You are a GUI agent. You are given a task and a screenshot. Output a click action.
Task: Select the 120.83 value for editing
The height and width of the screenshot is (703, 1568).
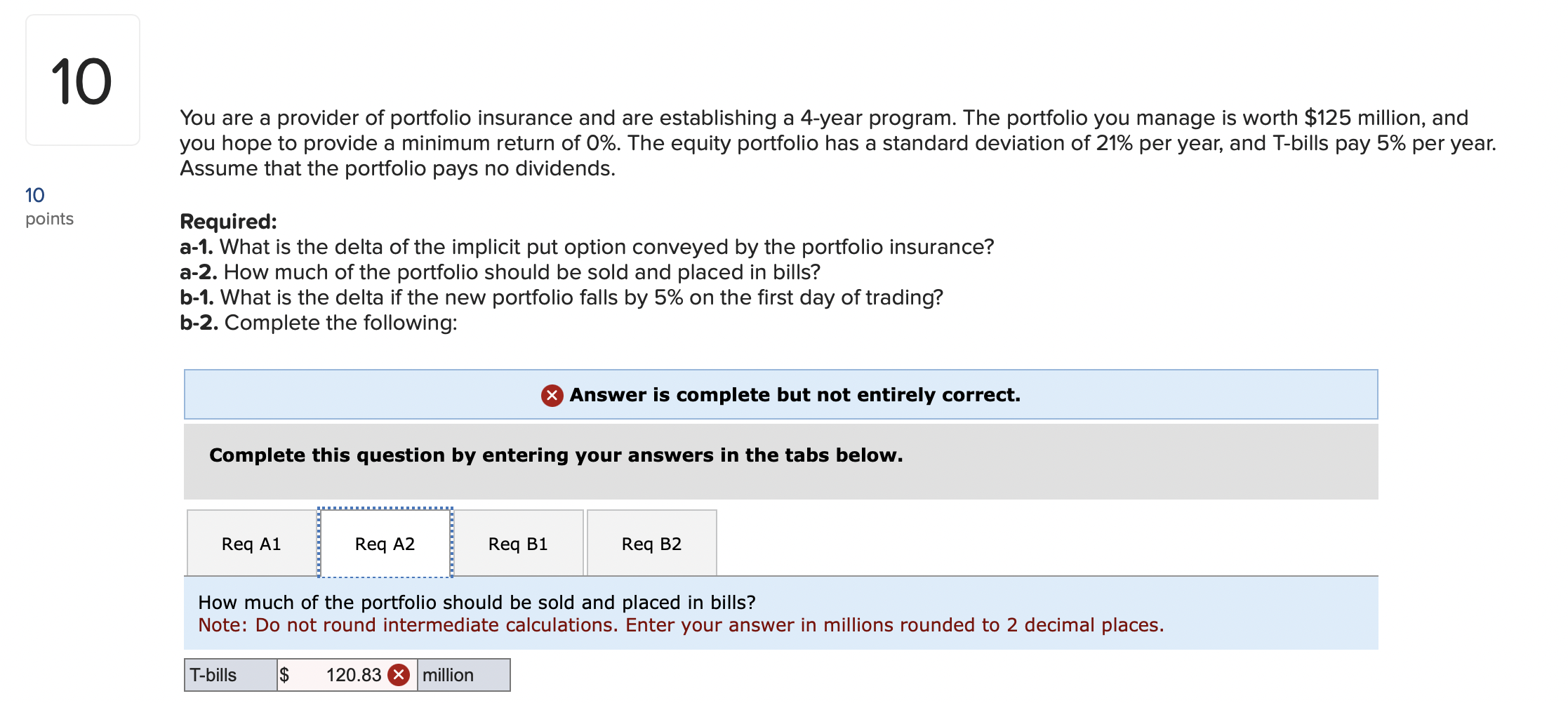[x=353, y=675]
